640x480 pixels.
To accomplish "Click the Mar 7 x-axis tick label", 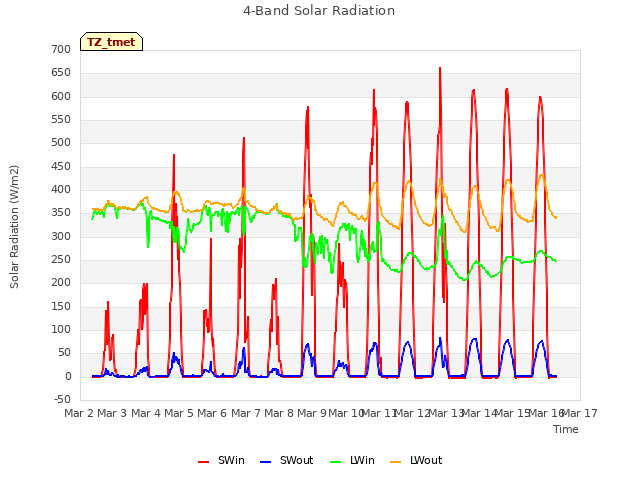I will click(246, 413).
